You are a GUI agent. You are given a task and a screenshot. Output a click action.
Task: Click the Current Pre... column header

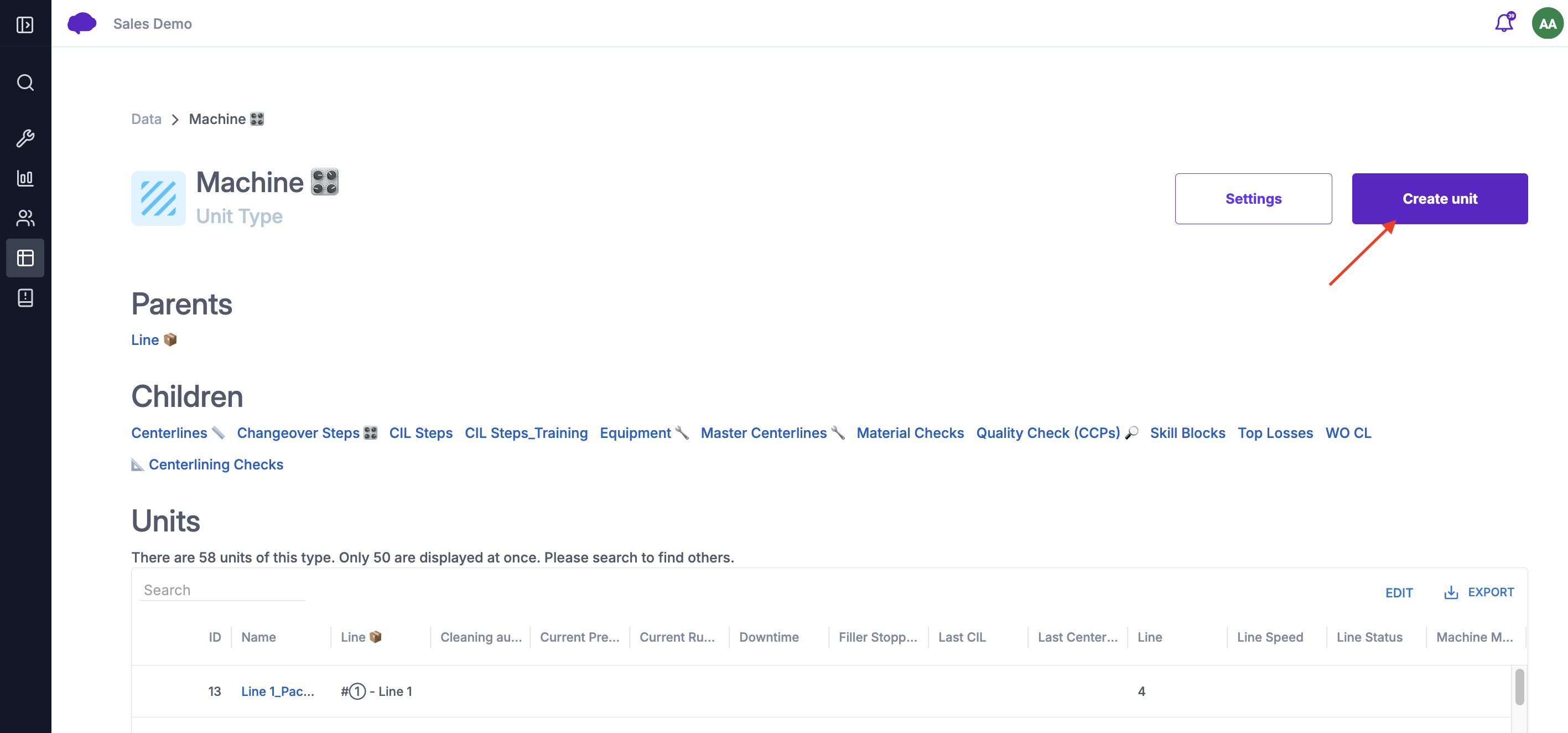point(579,637)
